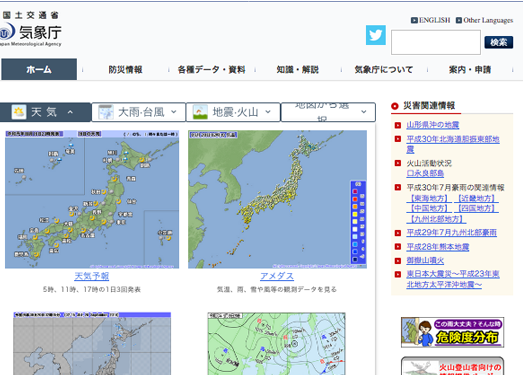Image resolution: width=523 pixels, height=375 pixels.
Task: Open the 【四国地方】 link
Action: tap(476, 209)
